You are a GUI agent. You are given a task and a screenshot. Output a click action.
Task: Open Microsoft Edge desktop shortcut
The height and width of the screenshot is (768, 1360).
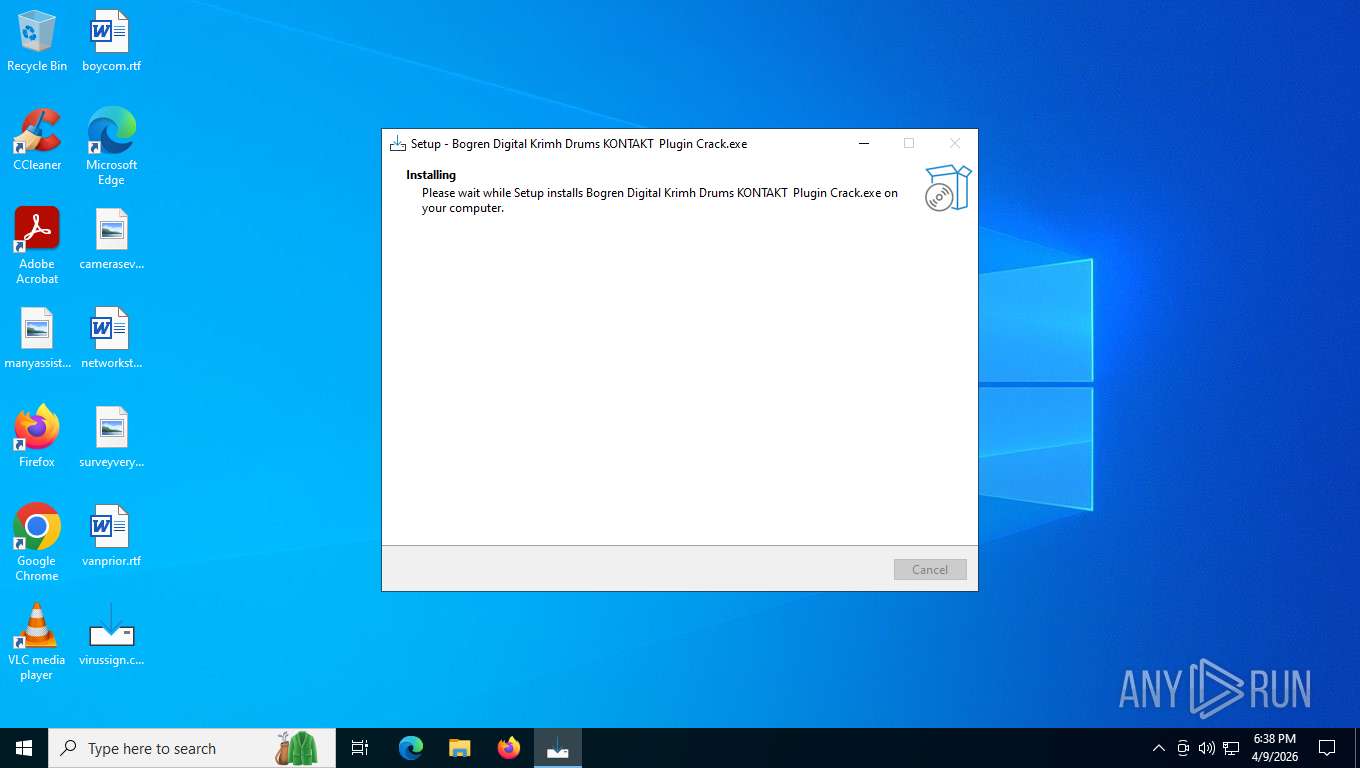coord(111,146)
